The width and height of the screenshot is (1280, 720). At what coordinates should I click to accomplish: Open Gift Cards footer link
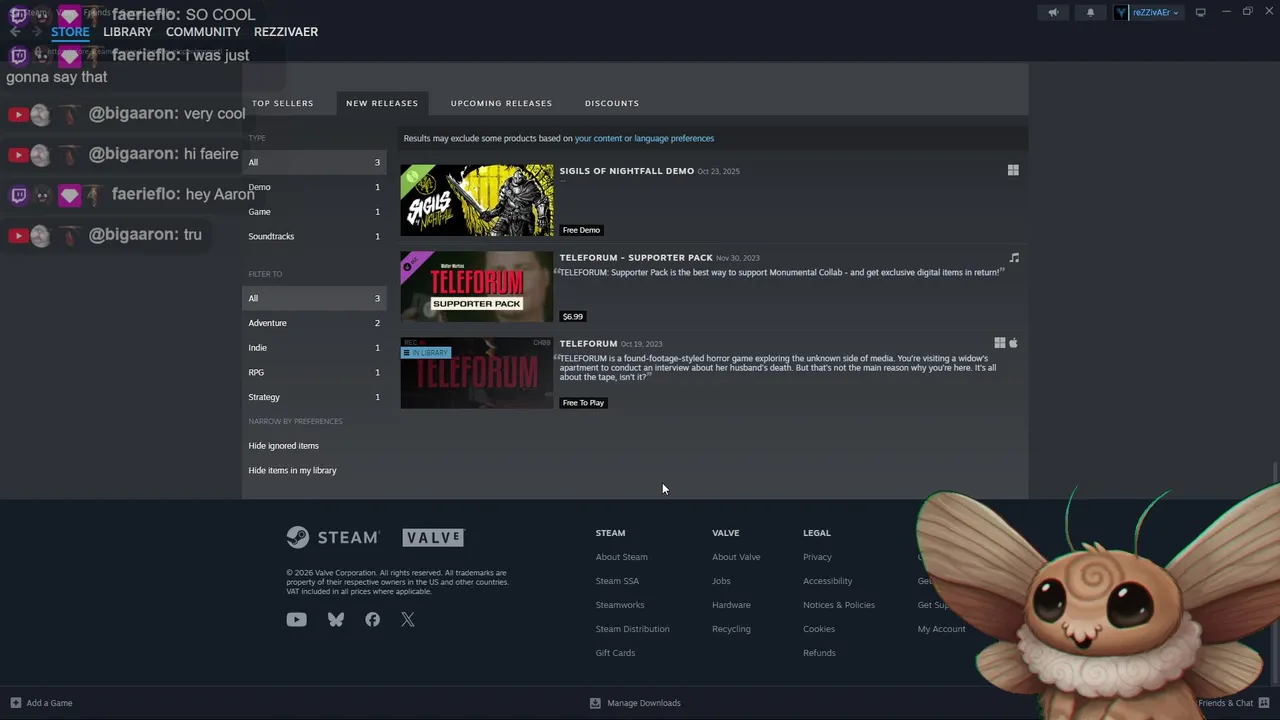click(615, 653)
